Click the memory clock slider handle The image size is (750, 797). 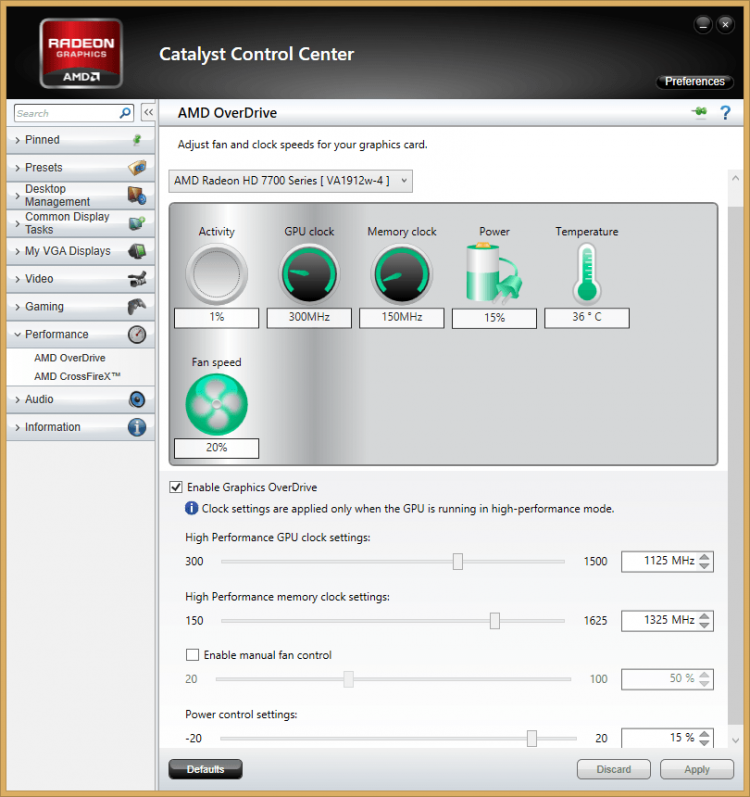point(495,621)
